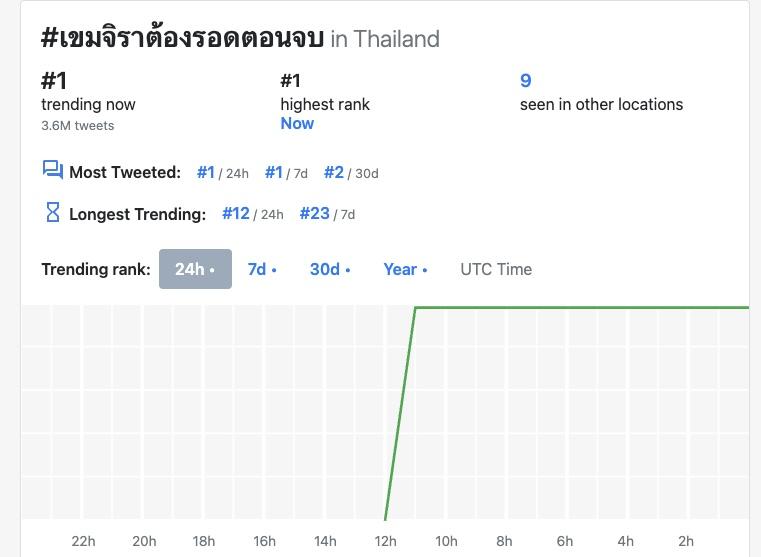Viewport: 761px width, 557px height.
Task: Click the Most Tweeted chat bubbles icon
Action: point(52,170)
